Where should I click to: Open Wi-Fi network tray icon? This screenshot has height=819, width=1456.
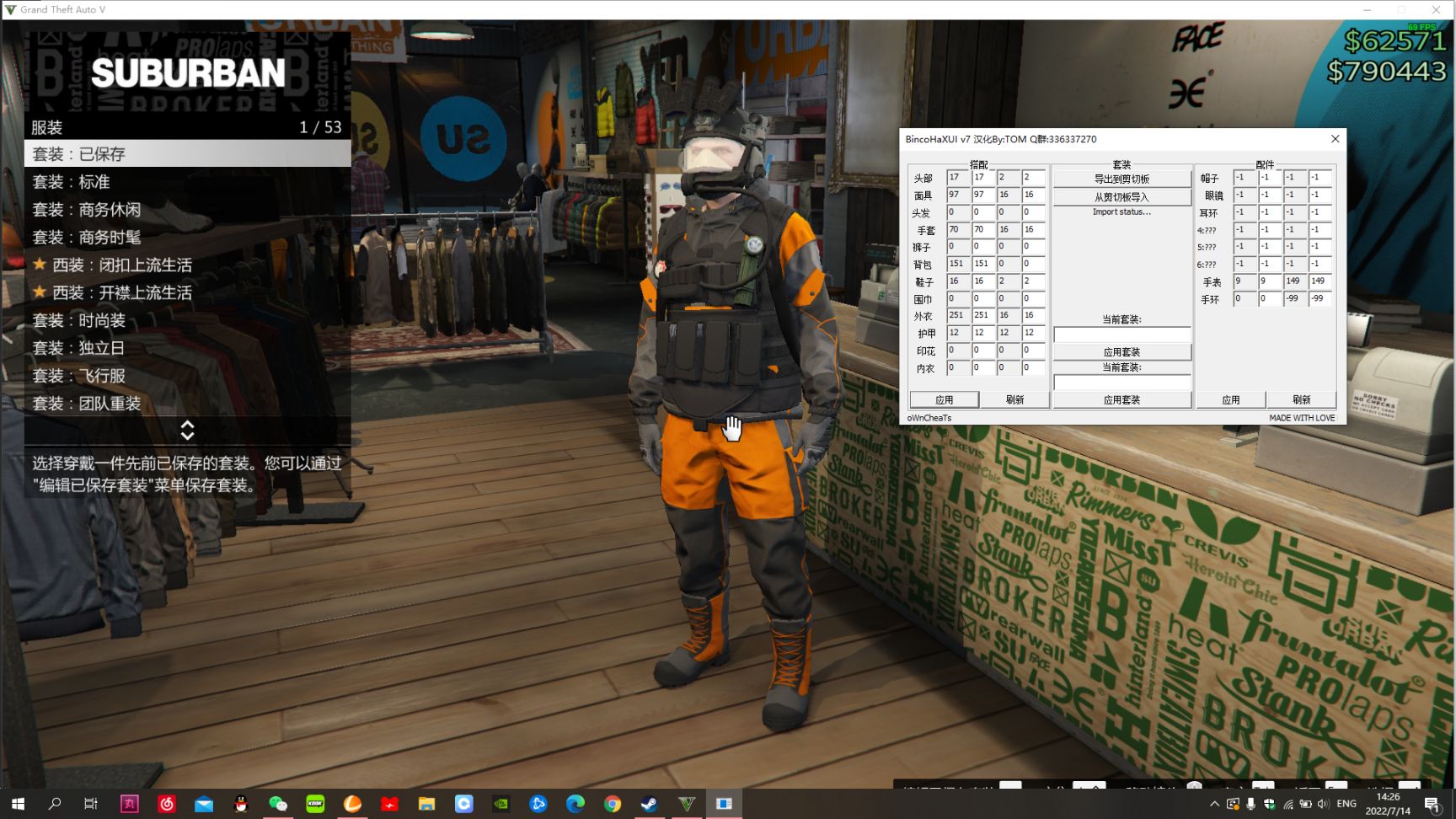(x=1287, y=804)
